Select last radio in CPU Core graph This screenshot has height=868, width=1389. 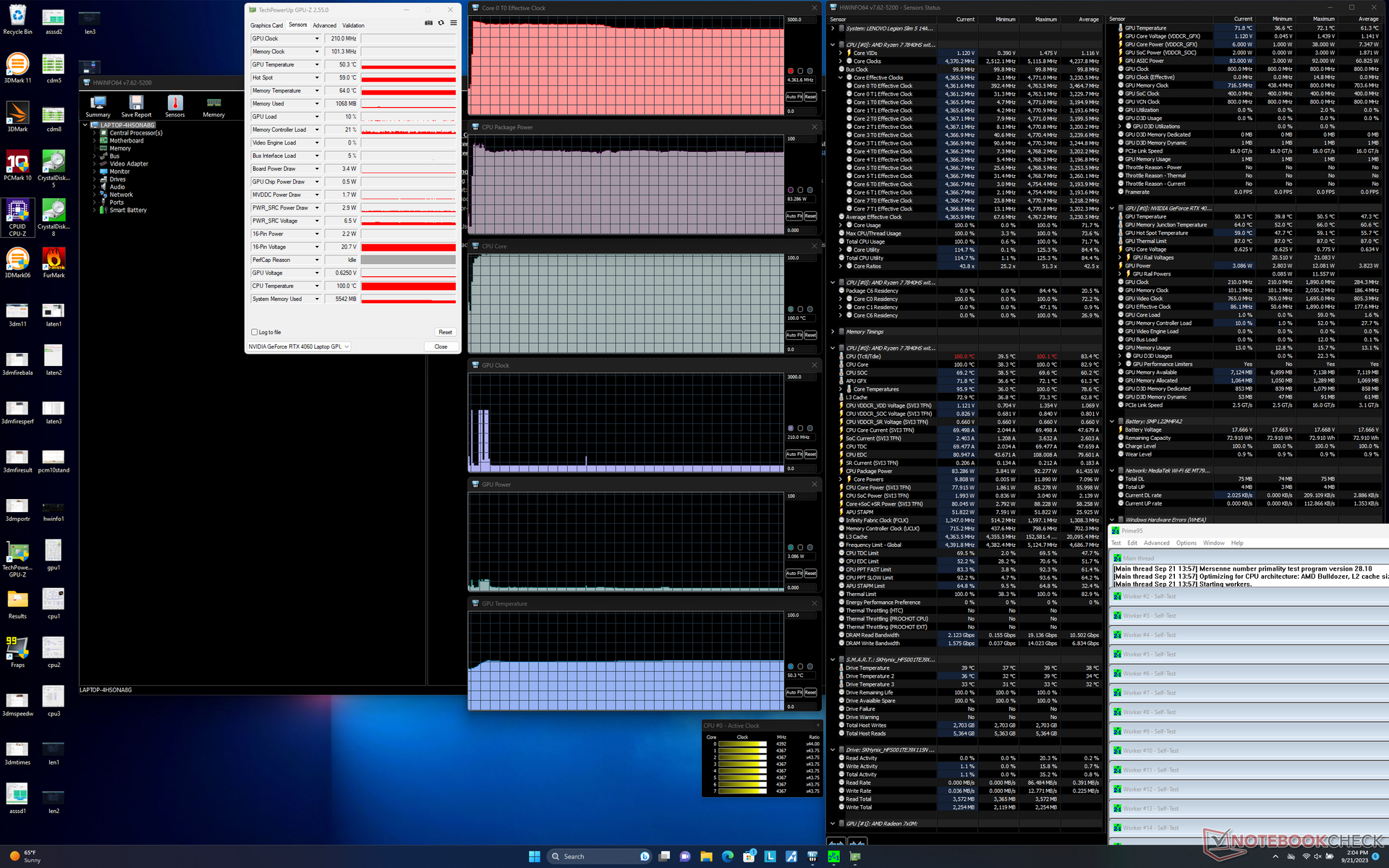810,309
